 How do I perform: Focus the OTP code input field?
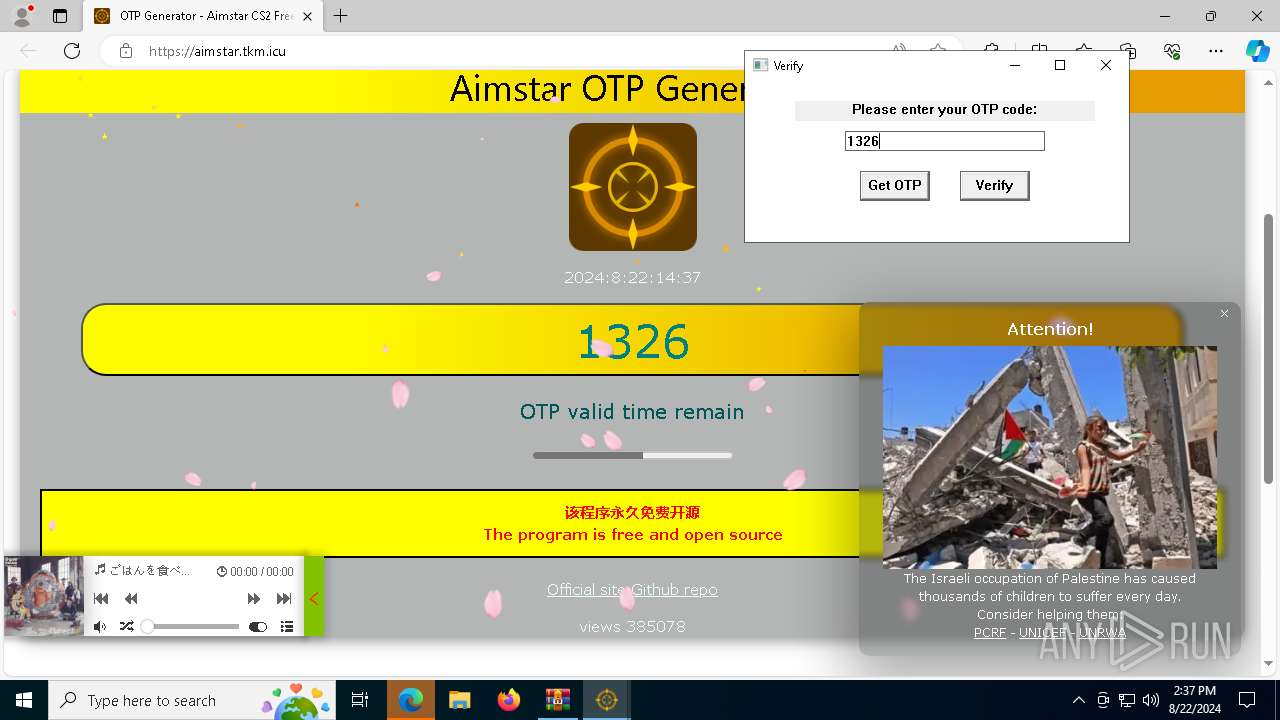pos(944,141)
